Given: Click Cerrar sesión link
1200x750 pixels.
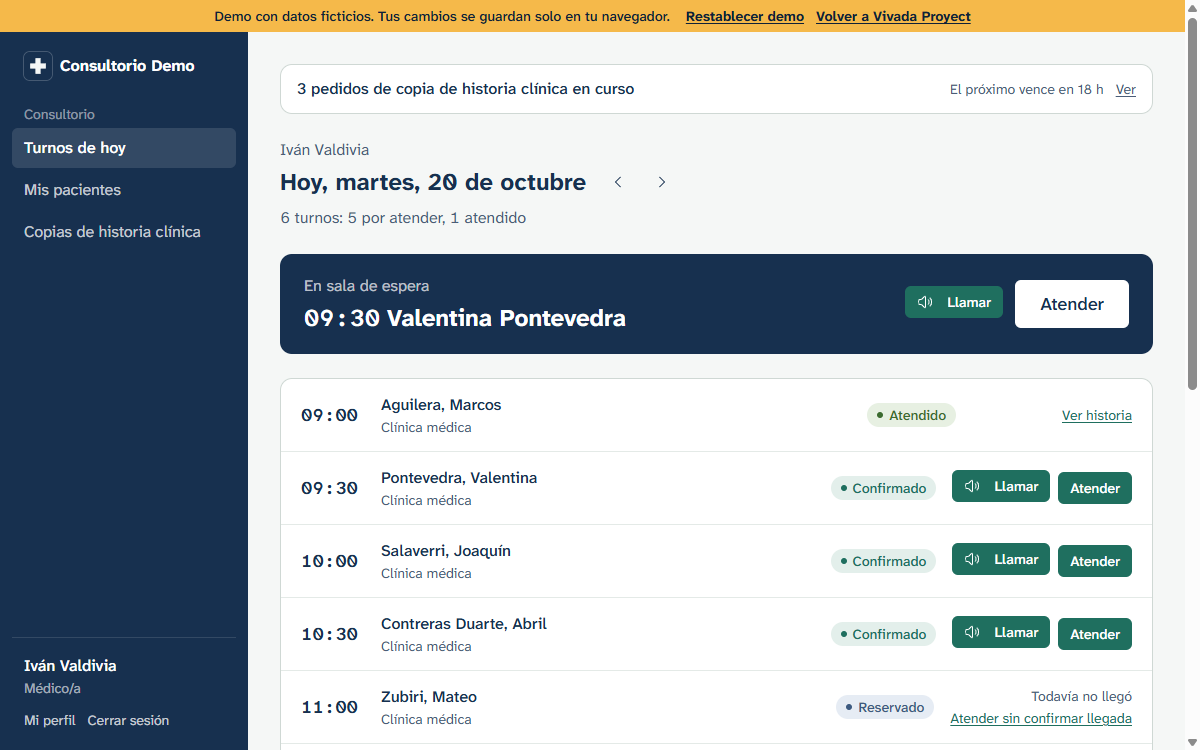Looking at the screenshot, I should click(128, 720).
